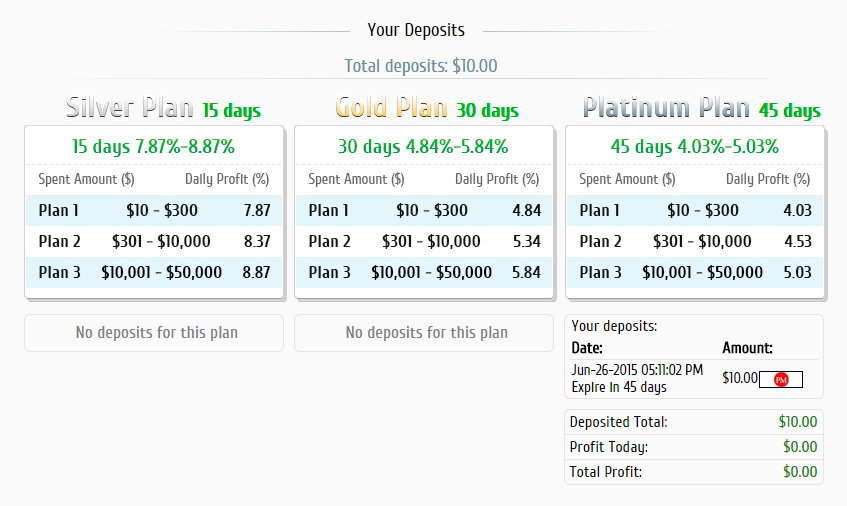Select Plan 1 row in Silver table
Screen dimensions: 847x506
tap(154, 211)
